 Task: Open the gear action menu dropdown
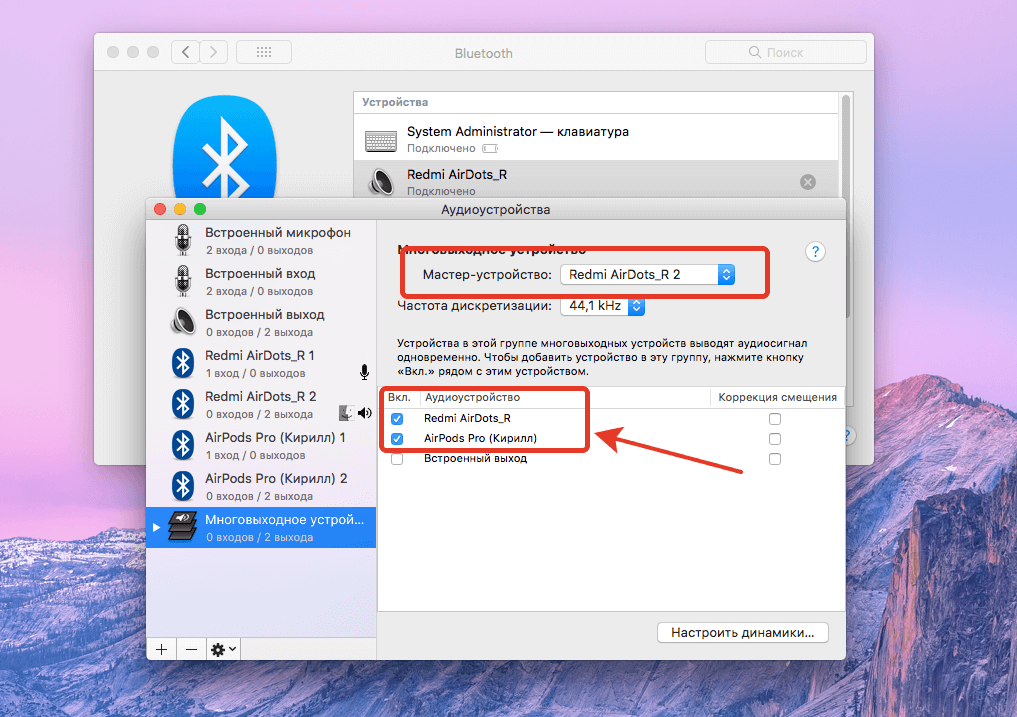click(223, 649)
